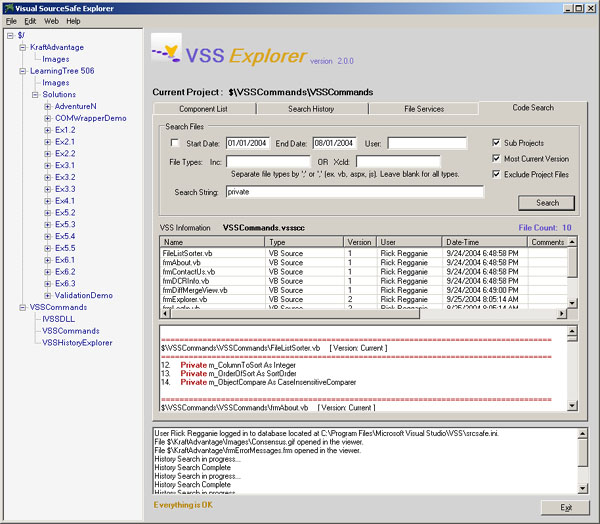Select Images under LearningTree 506

point(56,83)
